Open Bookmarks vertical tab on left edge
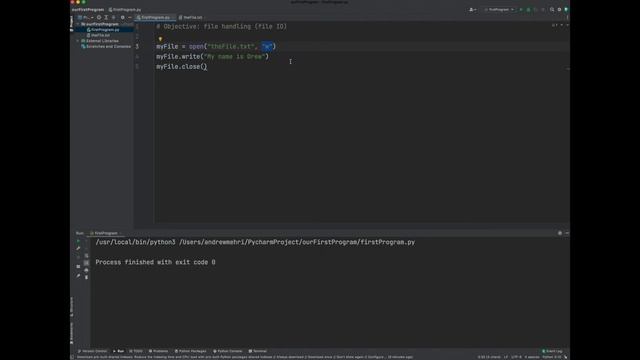The width and height of the screenshot is (640, 360). 72,333
